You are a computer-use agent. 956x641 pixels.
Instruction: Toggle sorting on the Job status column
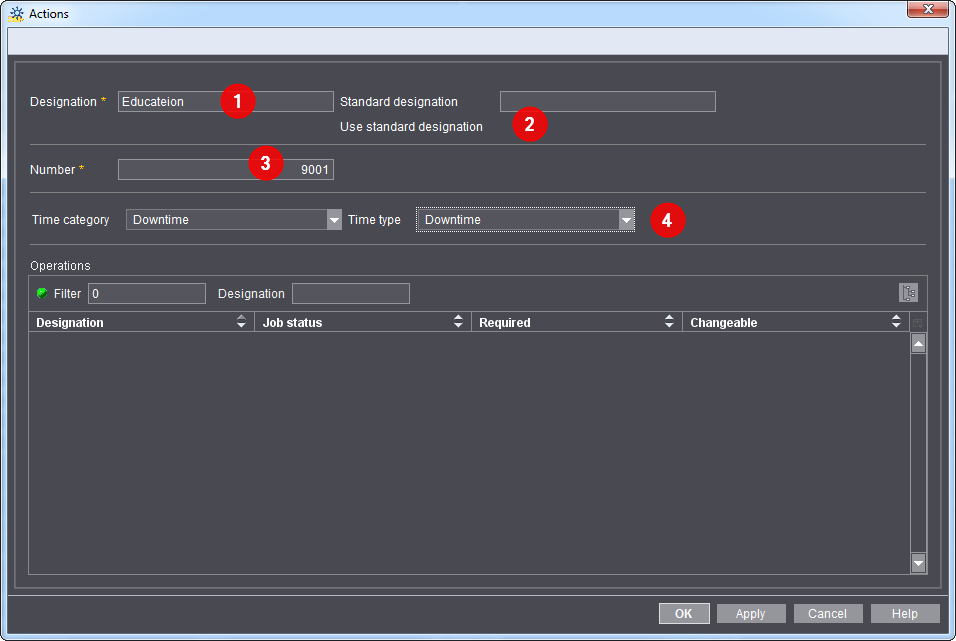coord(458,321)
